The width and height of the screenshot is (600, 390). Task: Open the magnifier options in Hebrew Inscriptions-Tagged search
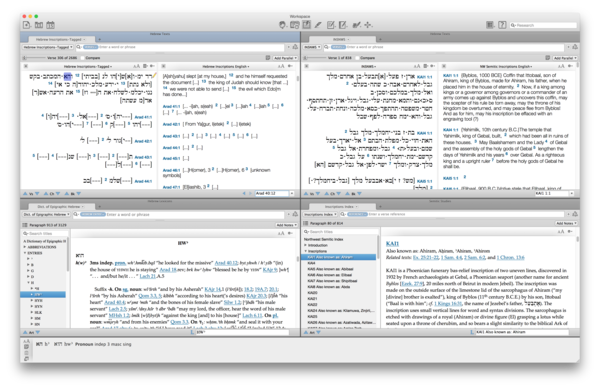click(78, 47)
